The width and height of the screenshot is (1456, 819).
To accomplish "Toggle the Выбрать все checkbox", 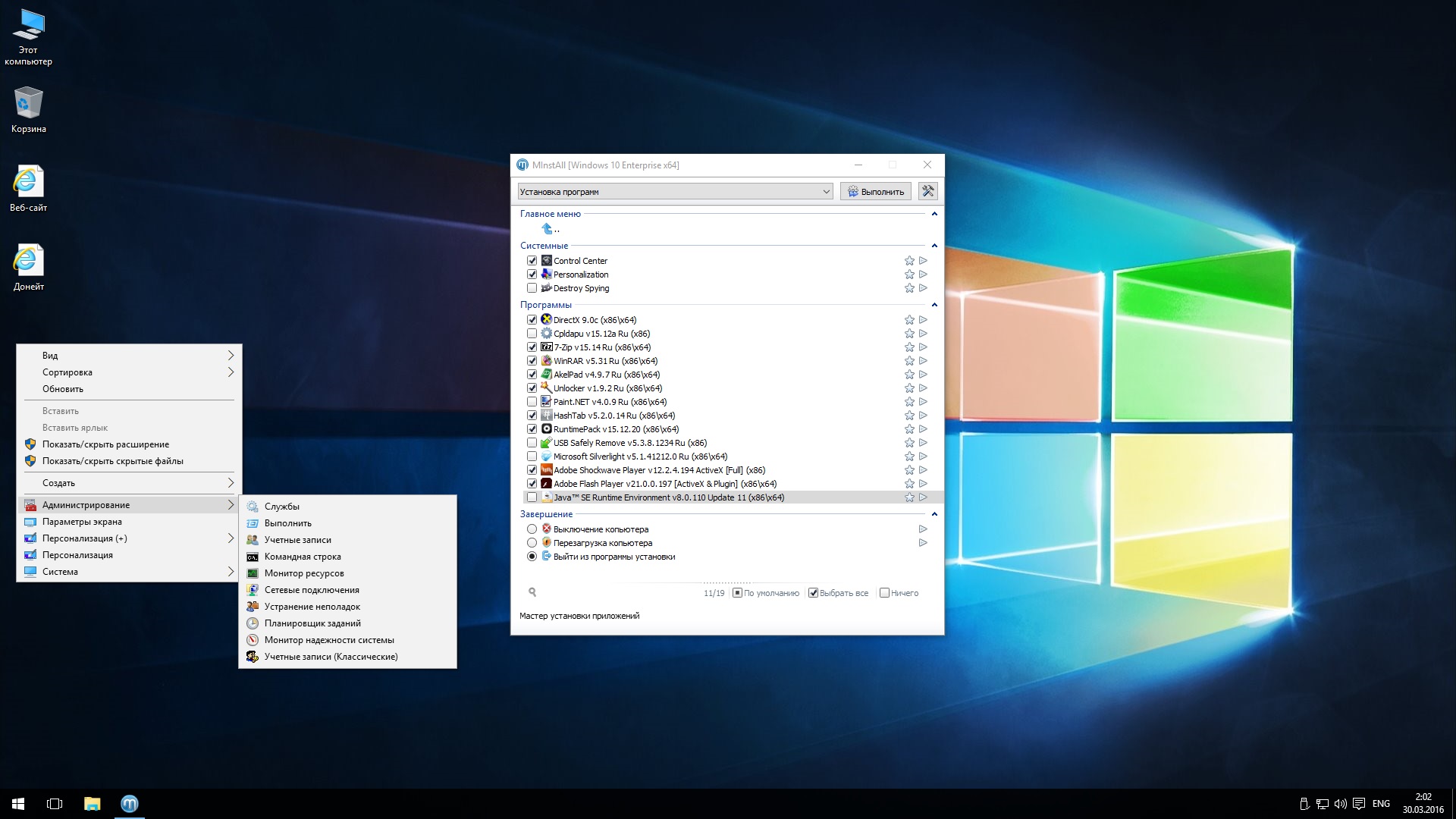I will (x=813, y=593).
